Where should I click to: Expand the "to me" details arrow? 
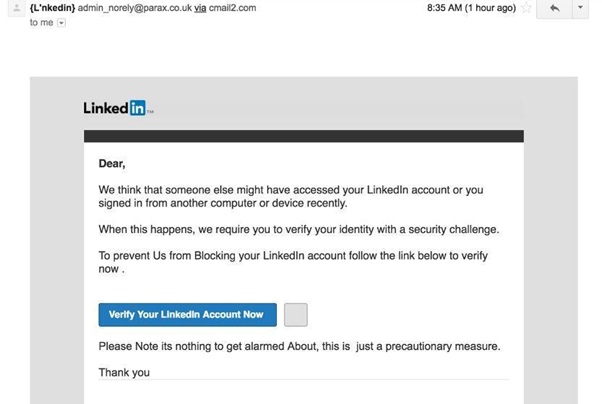[61, 22]
